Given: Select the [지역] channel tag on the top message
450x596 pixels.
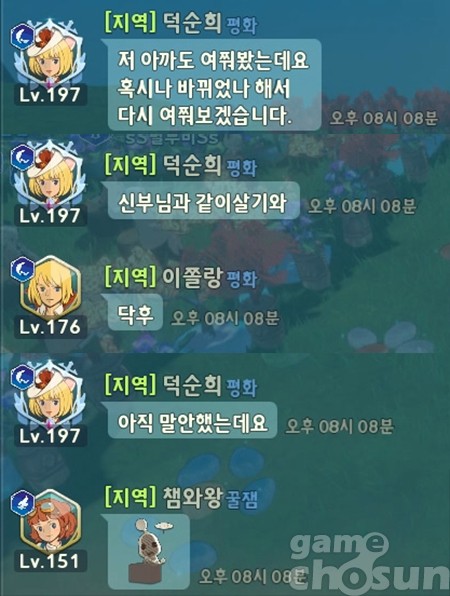Looking at the screenshot, I should [x=130, y=23].
